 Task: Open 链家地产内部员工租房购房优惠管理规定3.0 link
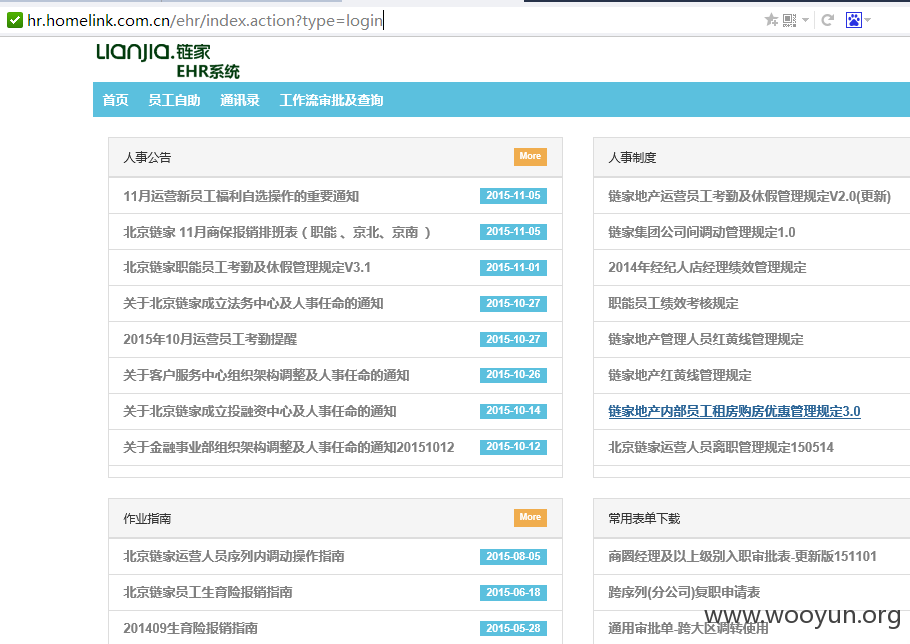tap(734, 411)
